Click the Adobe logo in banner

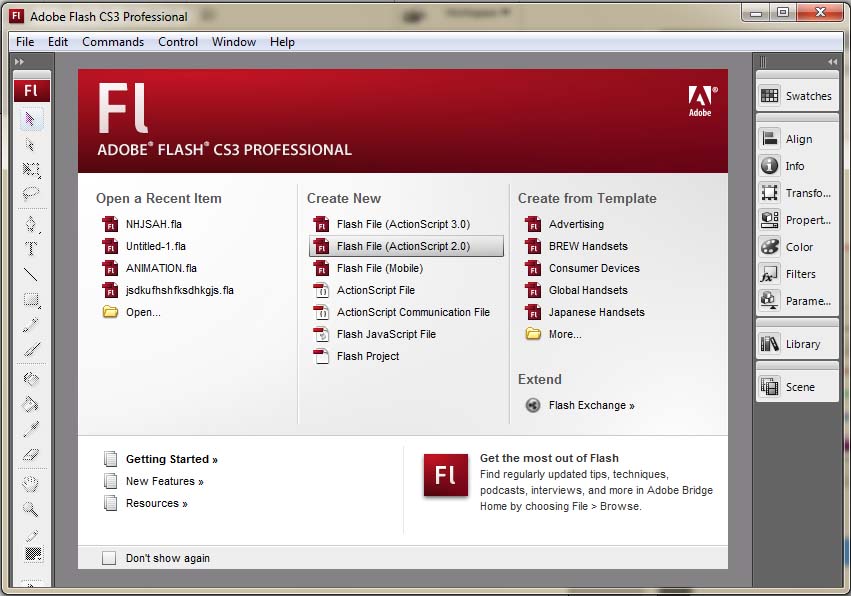(702, 102)
